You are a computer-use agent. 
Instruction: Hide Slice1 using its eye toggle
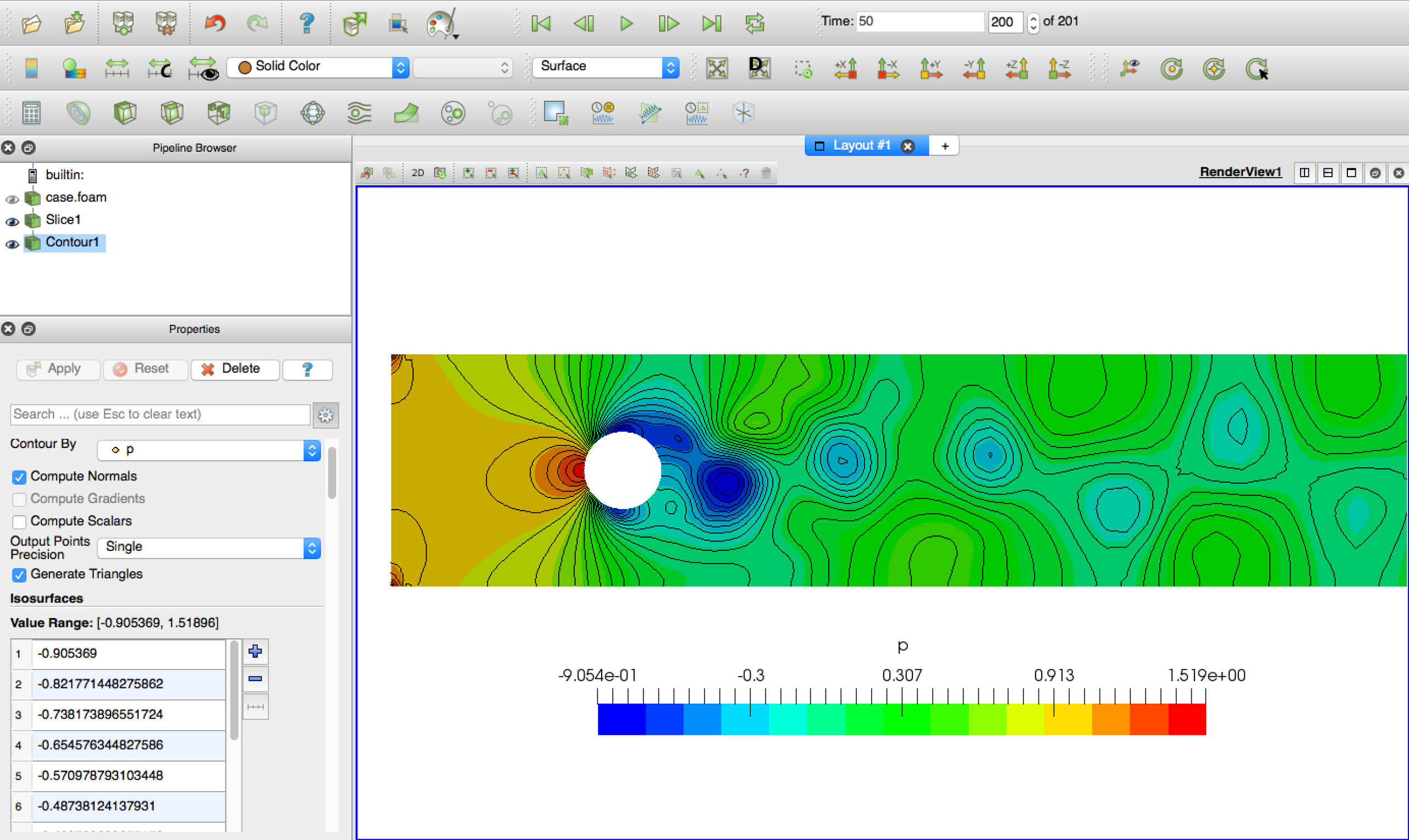pyautogui.click(x=12, y=222)
